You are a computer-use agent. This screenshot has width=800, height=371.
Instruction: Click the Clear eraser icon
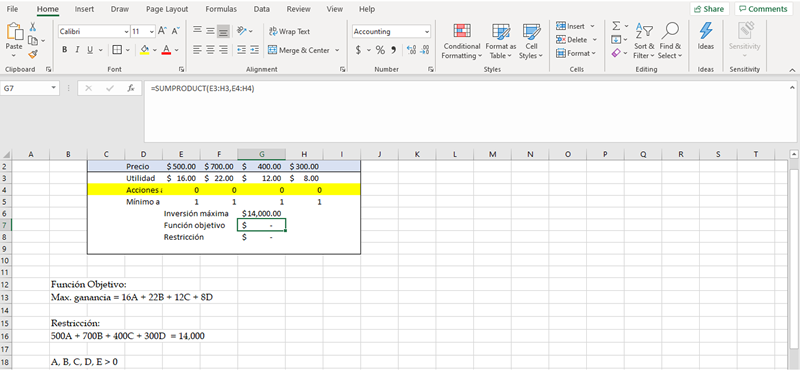616,53
